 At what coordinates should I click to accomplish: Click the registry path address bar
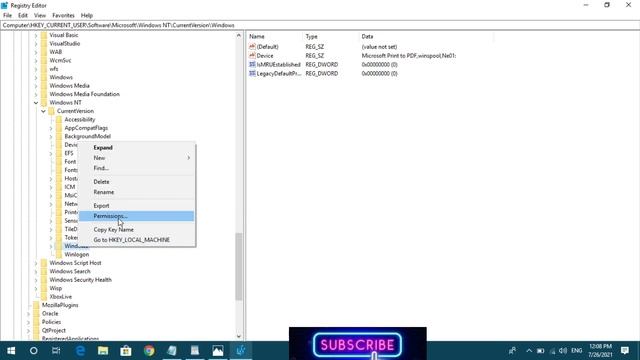320,25
